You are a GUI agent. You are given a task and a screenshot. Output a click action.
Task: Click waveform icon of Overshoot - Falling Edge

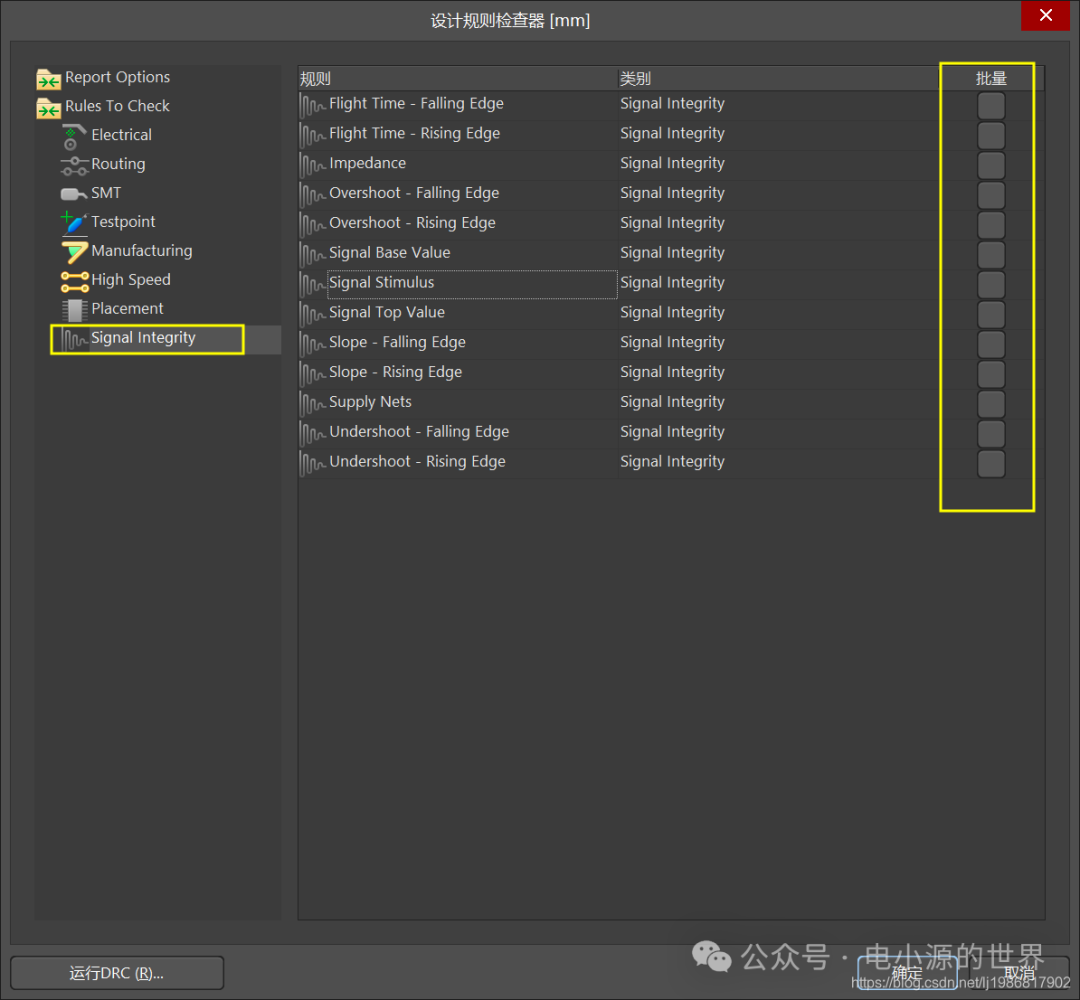pos(313,195)
